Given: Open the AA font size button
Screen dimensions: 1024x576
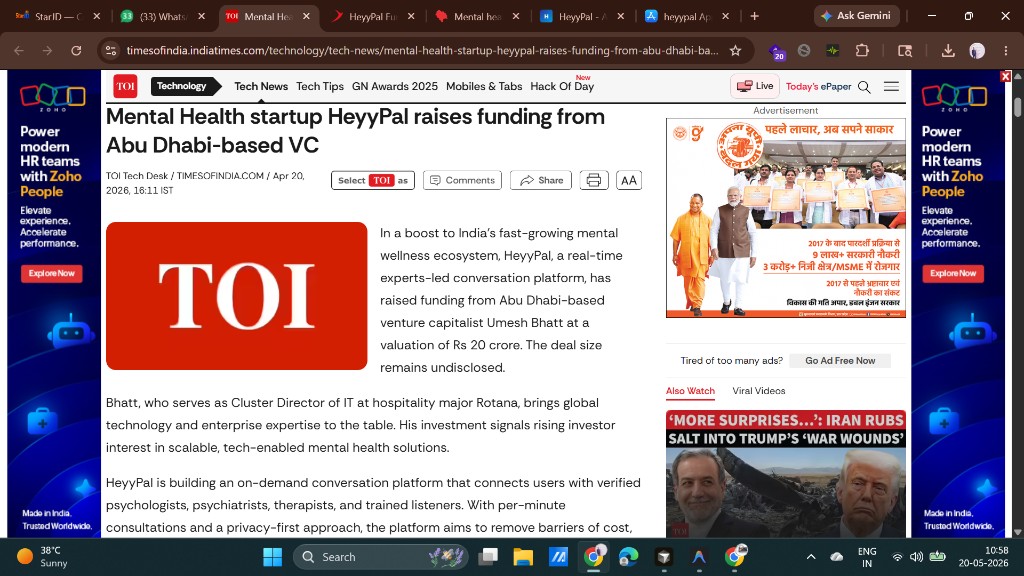Looking at the screenshot, I should (629, 180).
